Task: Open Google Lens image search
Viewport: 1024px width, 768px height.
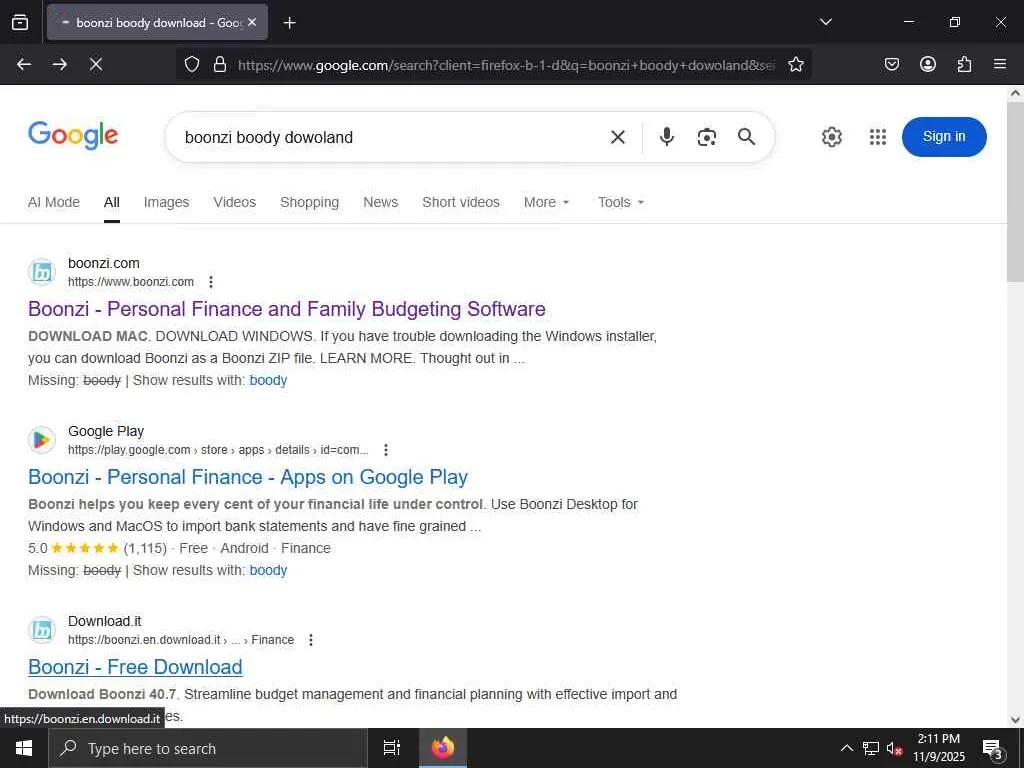Action: 707,136
